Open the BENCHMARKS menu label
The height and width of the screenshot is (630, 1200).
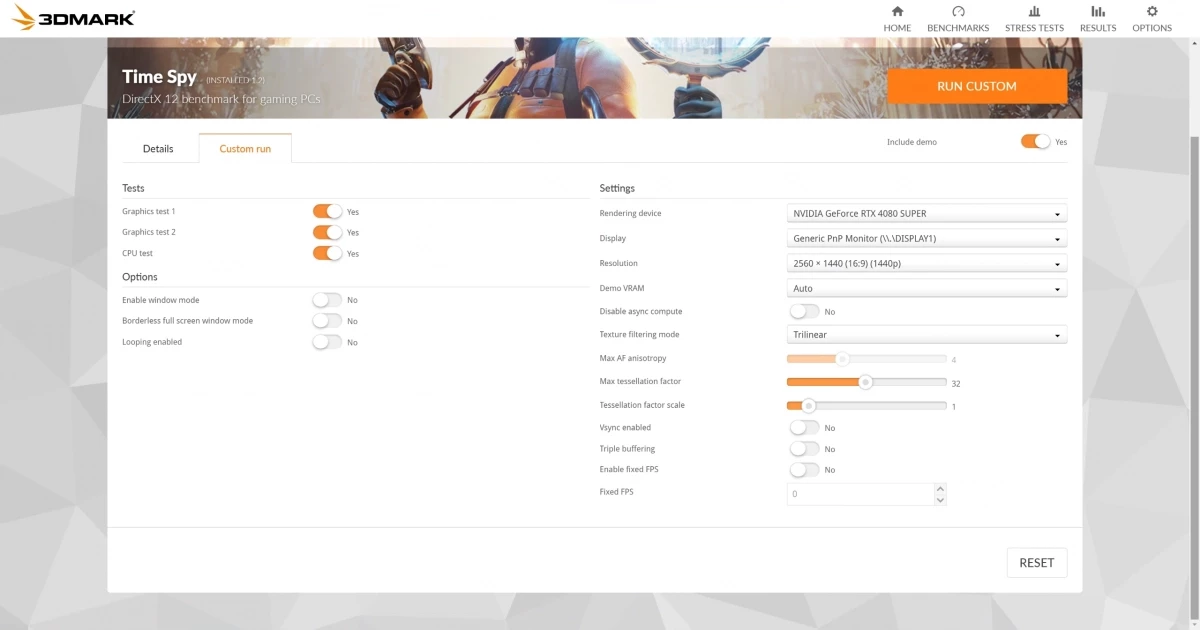click(958, 28)
